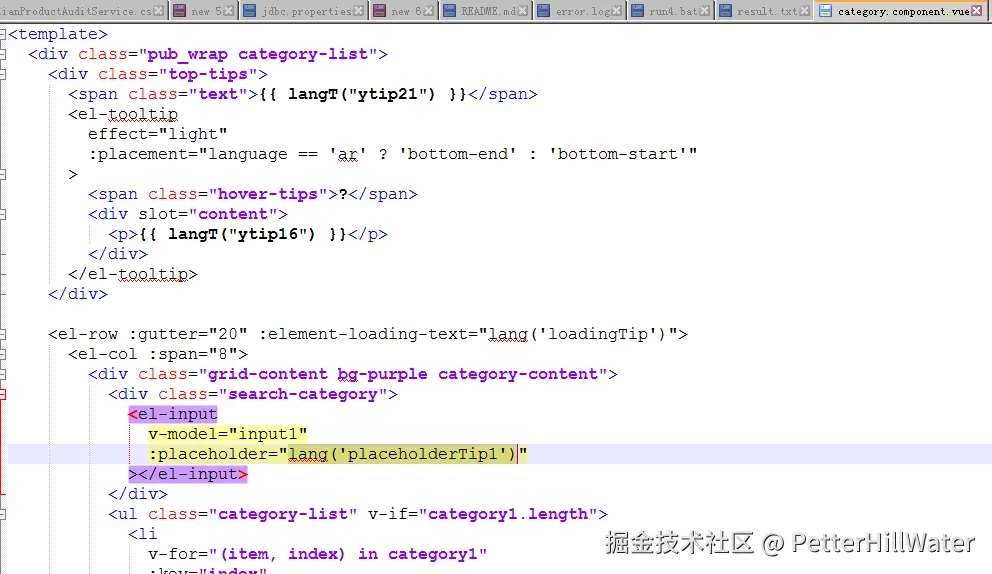Click the lang('loadingTip') text

click(577, 334)
